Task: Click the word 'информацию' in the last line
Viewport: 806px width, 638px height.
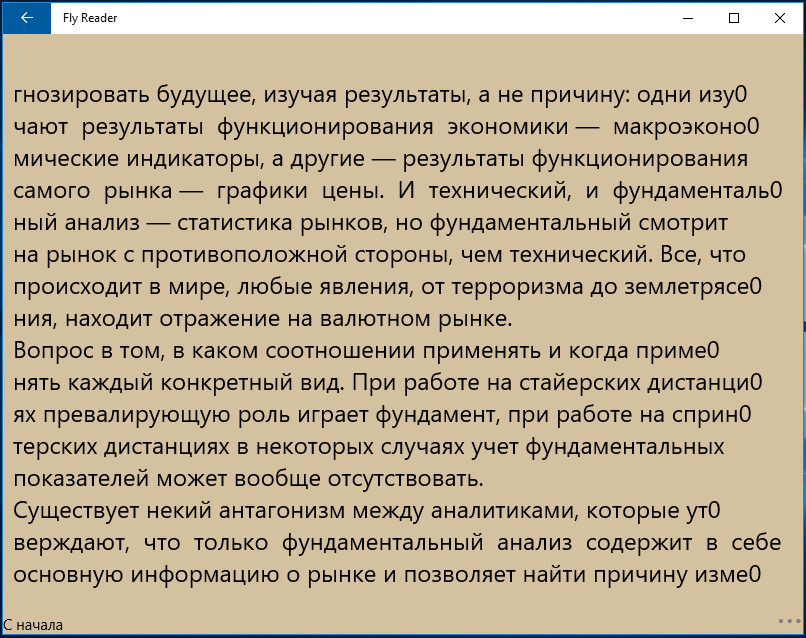Action: click(x=205, y=575)
